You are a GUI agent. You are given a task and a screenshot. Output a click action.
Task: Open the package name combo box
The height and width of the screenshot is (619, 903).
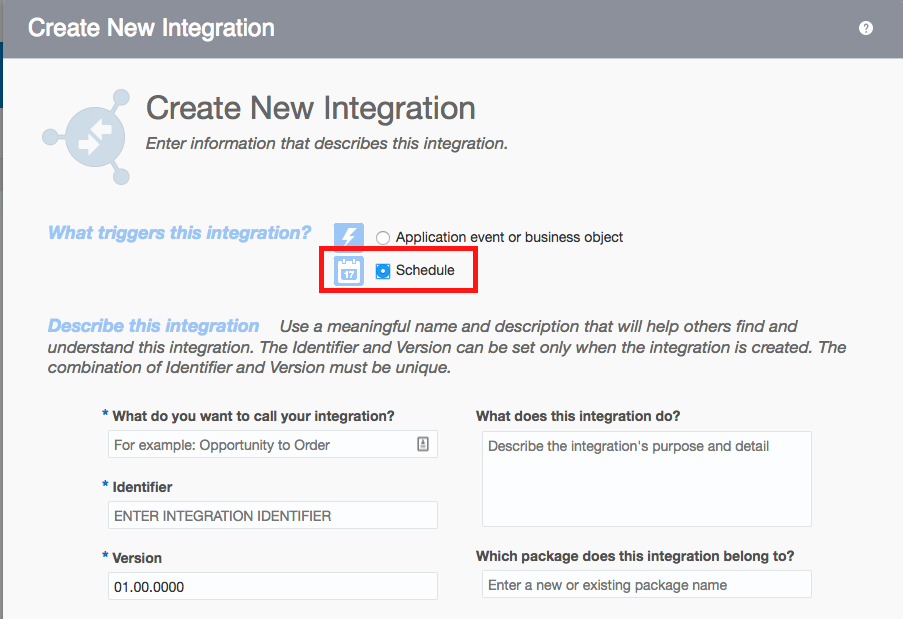646,585
